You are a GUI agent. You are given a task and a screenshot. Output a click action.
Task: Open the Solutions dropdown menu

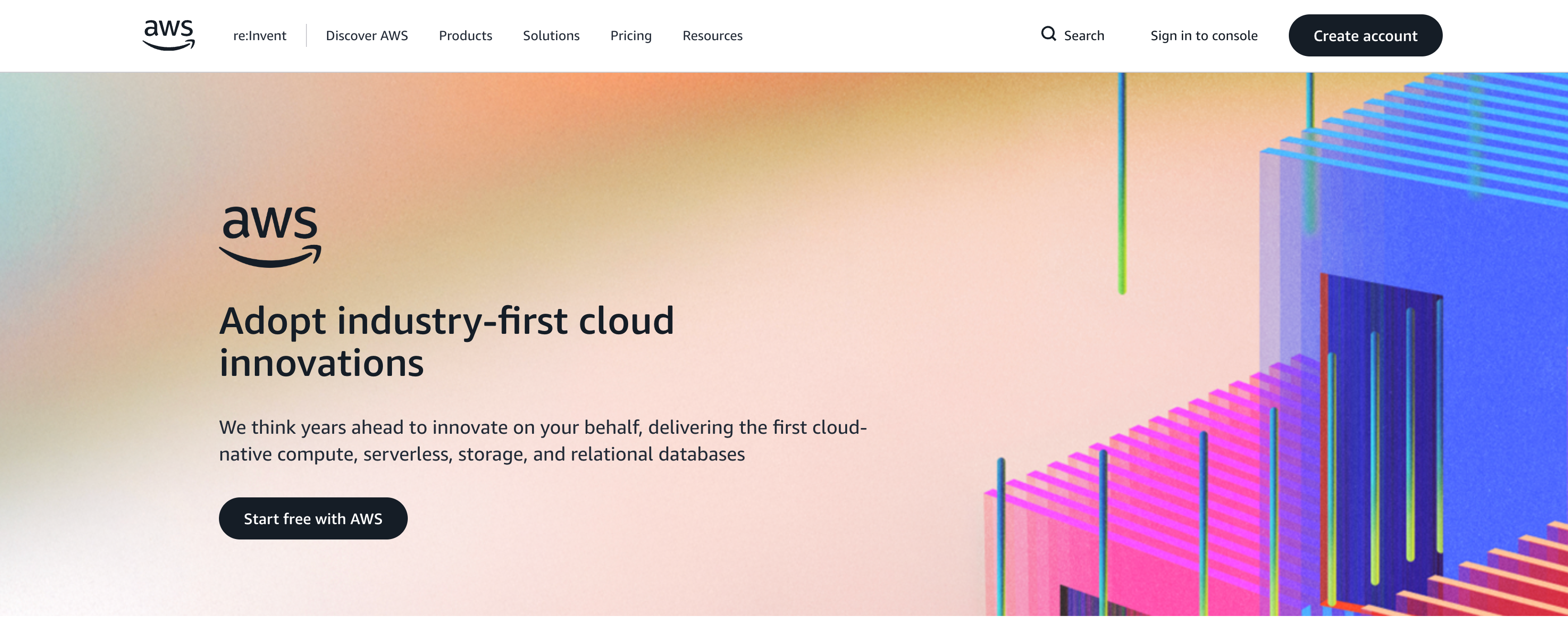(551, 35)
